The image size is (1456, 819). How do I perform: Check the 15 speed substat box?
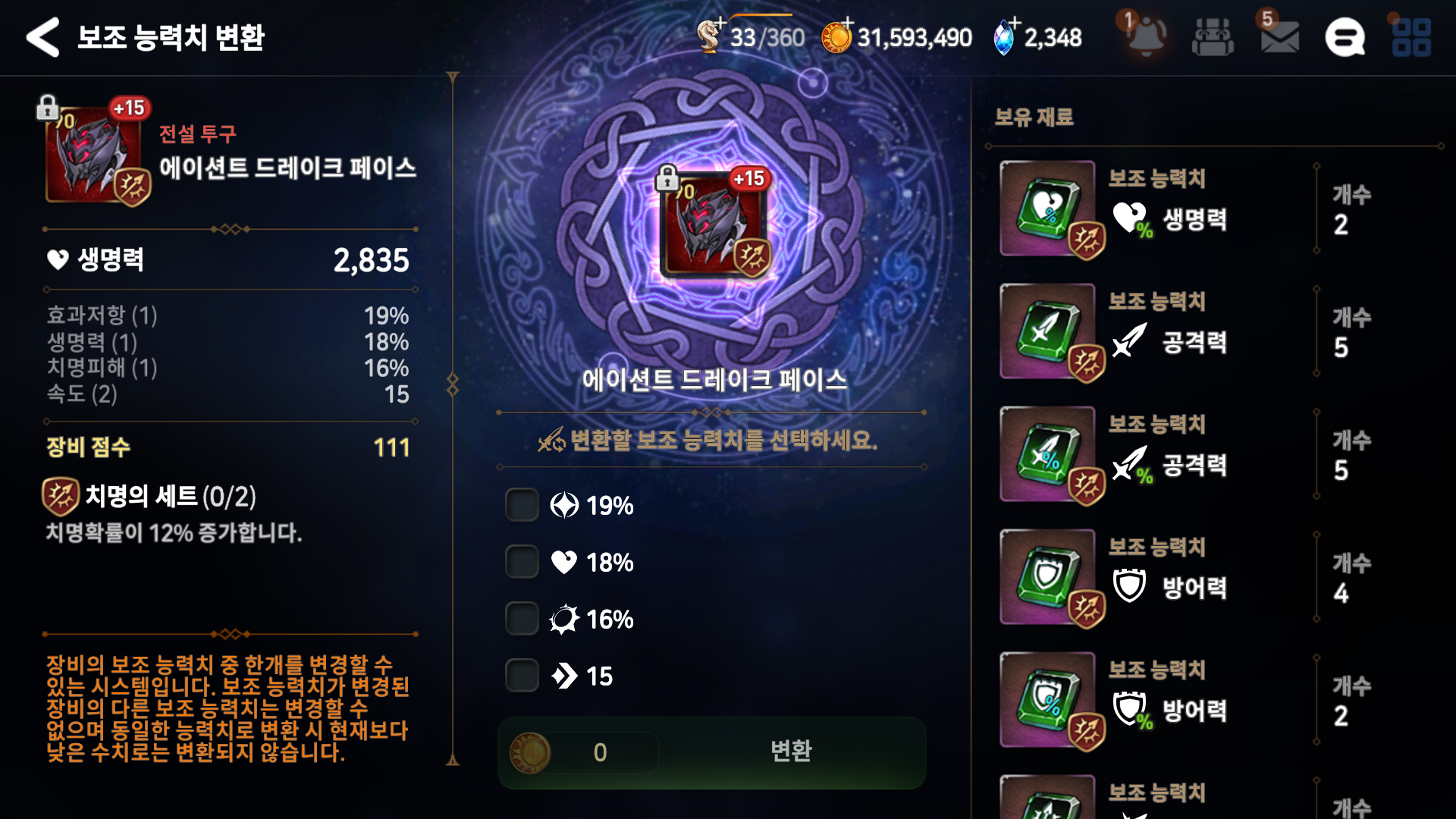pyautogui.click(x=522, y=676)
